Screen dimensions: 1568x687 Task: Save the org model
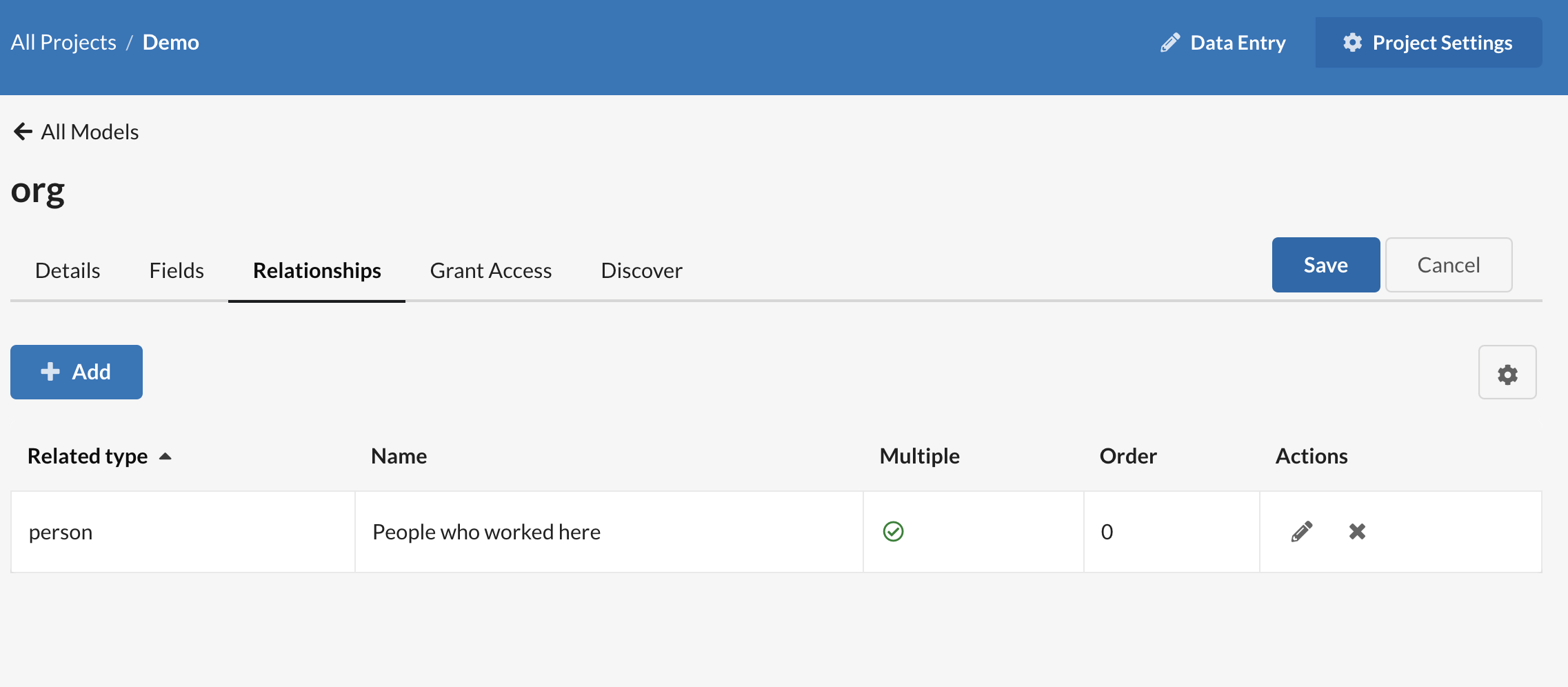(x=1326, y=265)
